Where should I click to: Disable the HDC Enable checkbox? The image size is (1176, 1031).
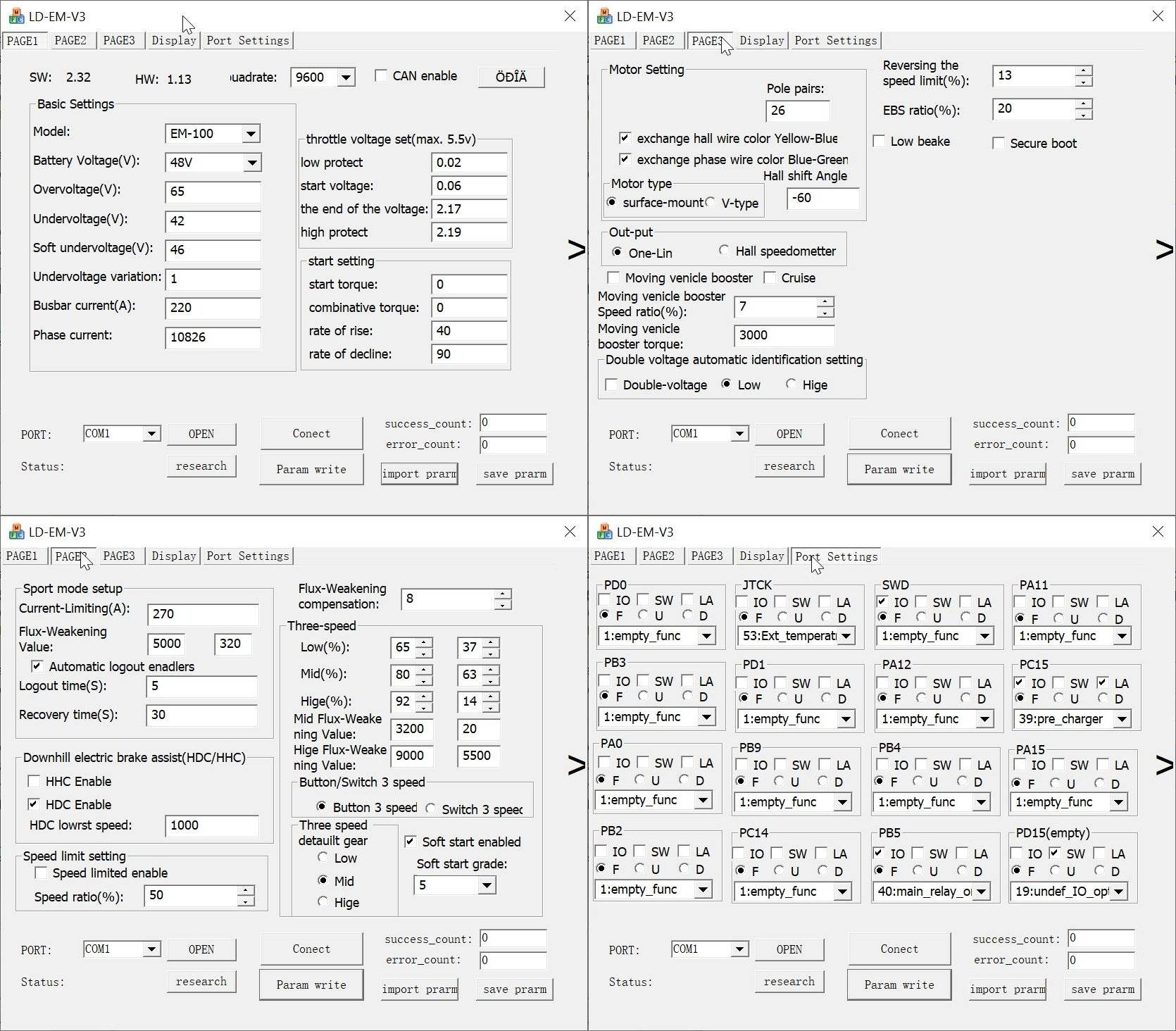[x=34, y=804]
